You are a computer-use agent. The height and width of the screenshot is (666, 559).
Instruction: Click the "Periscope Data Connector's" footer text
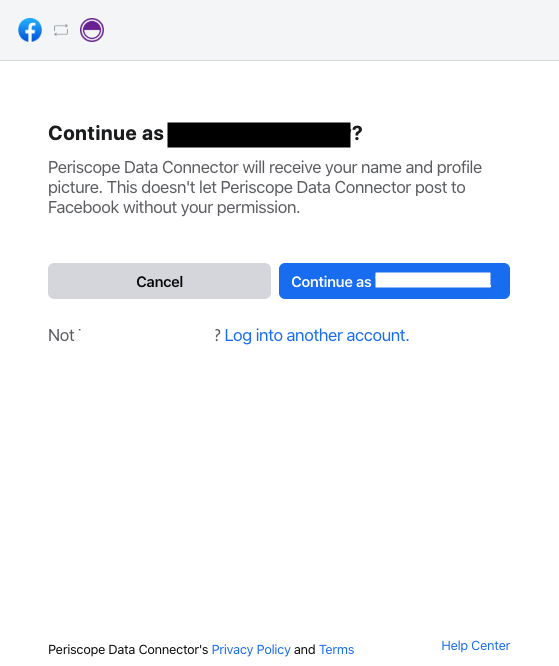tap(128, 649)
